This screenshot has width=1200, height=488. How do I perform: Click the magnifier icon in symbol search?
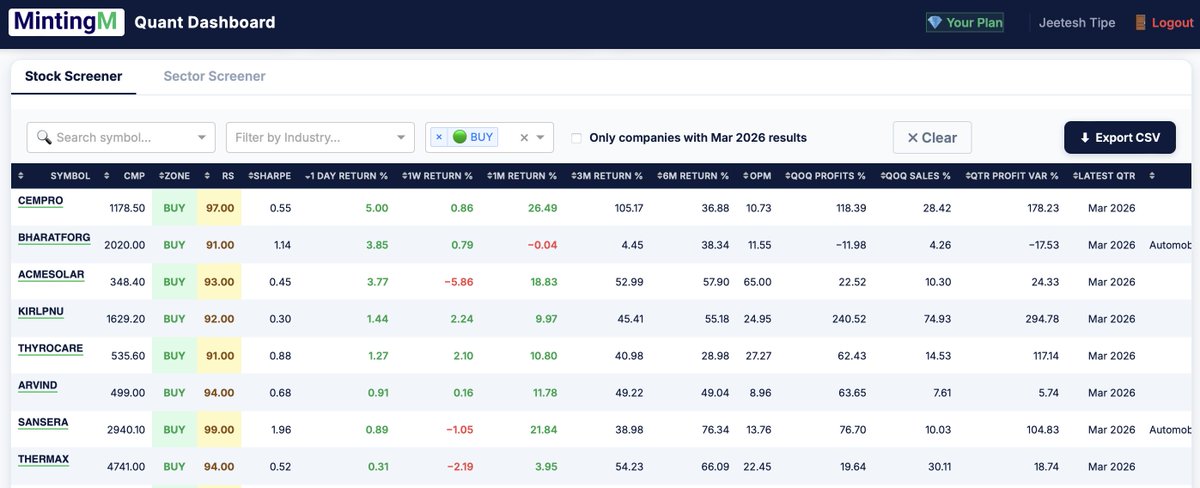point(44,137)
